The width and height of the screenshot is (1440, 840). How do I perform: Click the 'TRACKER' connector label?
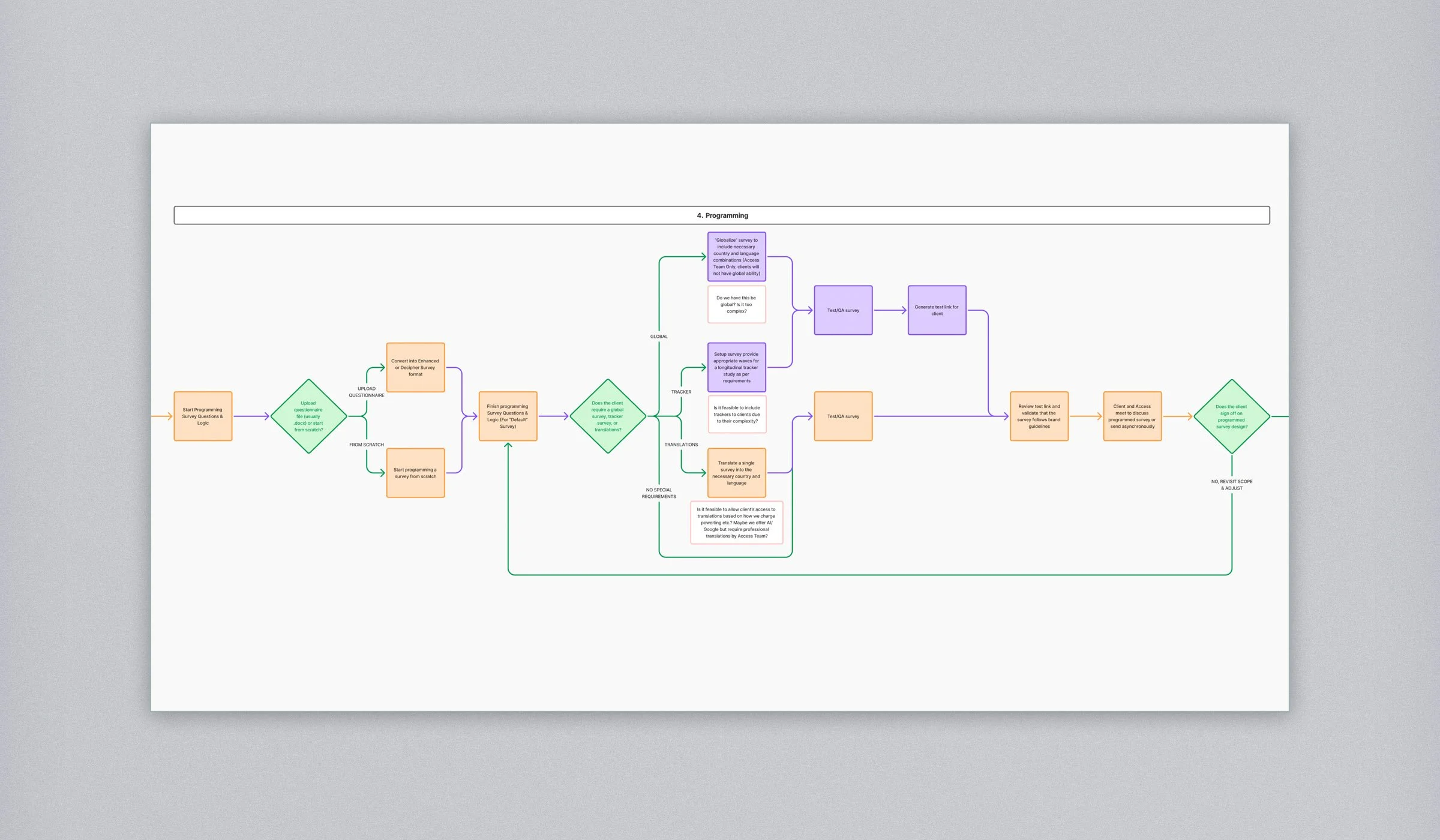[681, 392]
